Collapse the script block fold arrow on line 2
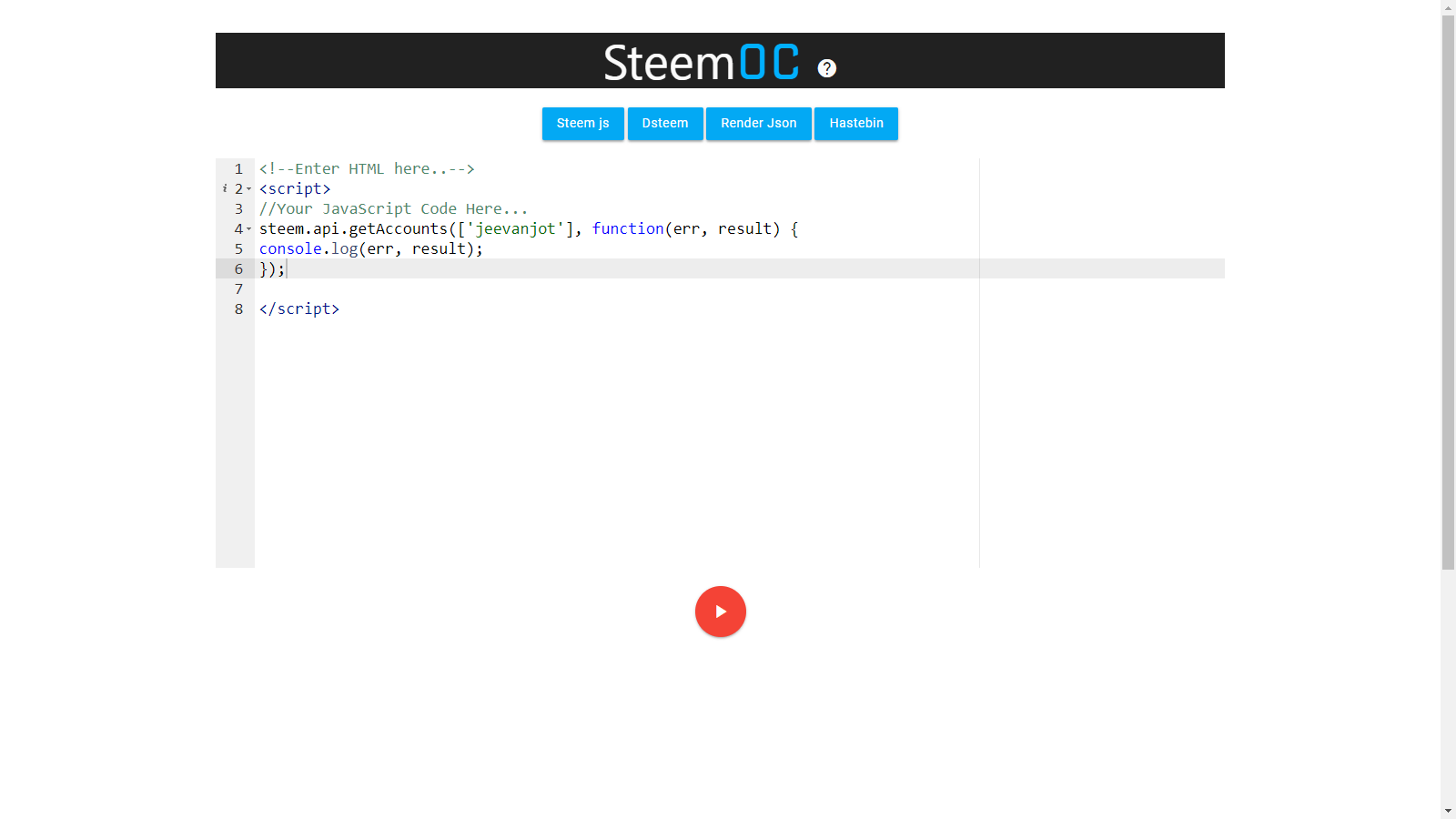Viewport: 1456px width, 819px height. pyautogui.click(x=249, y=189)
